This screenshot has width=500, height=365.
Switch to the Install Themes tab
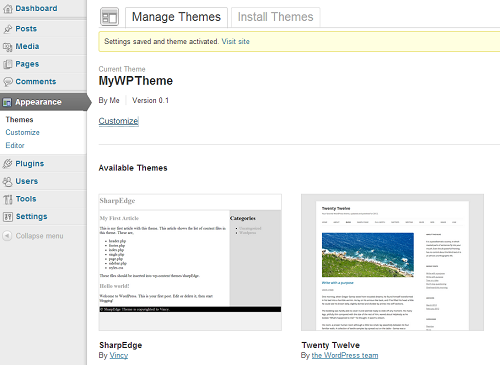(276, 17)
